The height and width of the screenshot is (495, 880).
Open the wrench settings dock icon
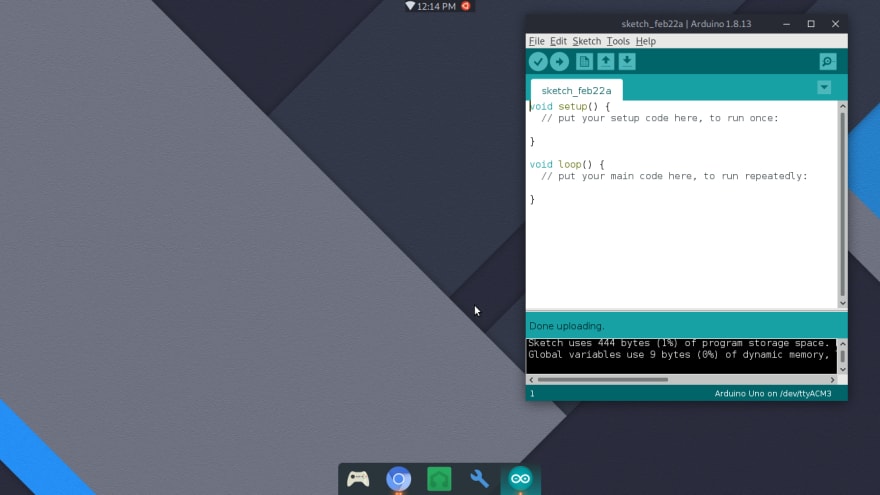pyautogui.click(x=479, y=479)
